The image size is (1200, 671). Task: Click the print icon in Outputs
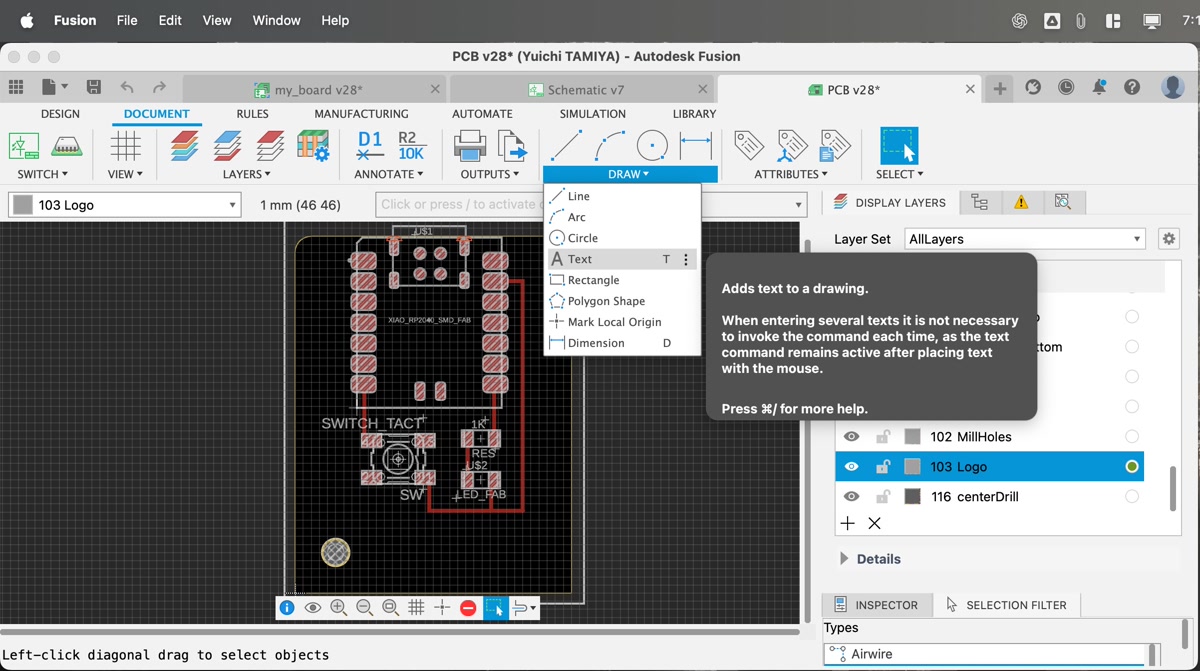[469, 146]
